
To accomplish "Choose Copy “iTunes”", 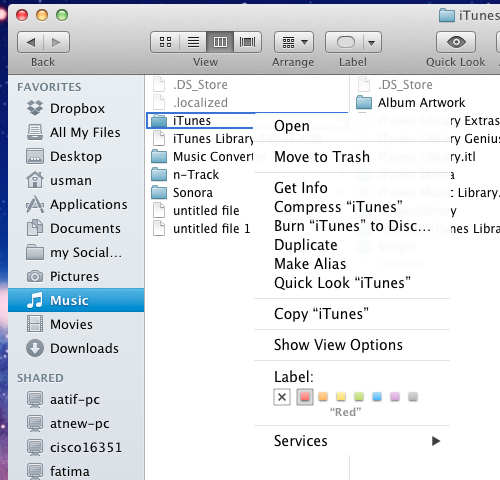I will point(352,314).
